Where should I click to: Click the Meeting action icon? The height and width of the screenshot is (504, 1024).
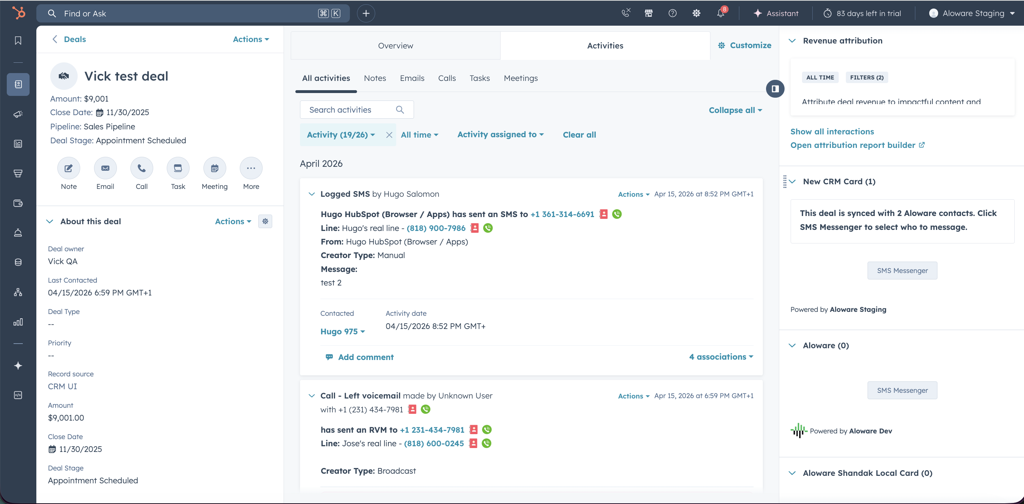tap(214, 168)
